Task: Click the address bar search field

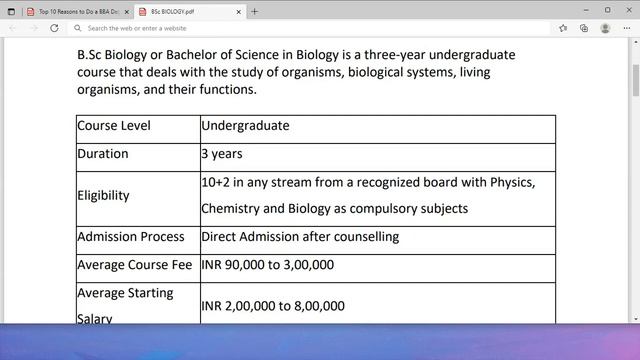Action: (310, 28)
